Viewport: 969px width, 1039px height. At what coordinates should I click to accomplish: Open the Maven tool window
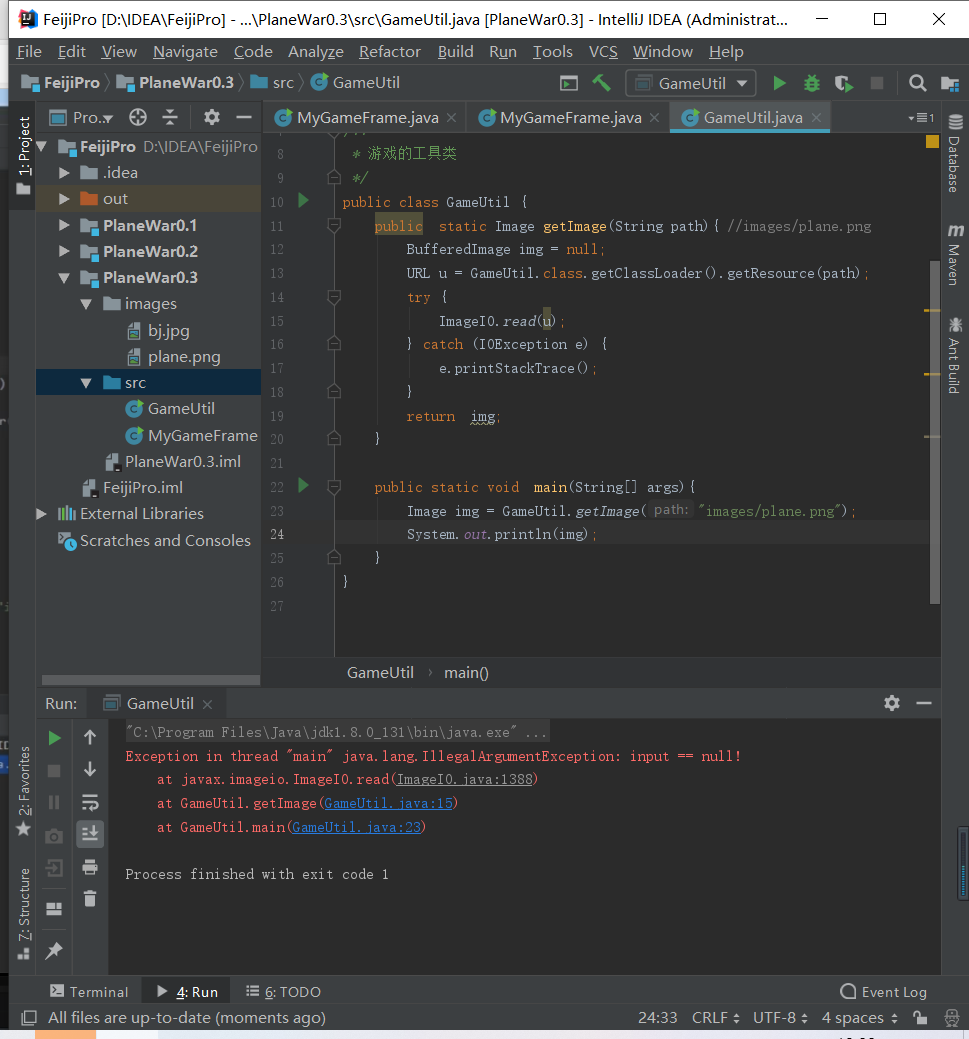954,255
